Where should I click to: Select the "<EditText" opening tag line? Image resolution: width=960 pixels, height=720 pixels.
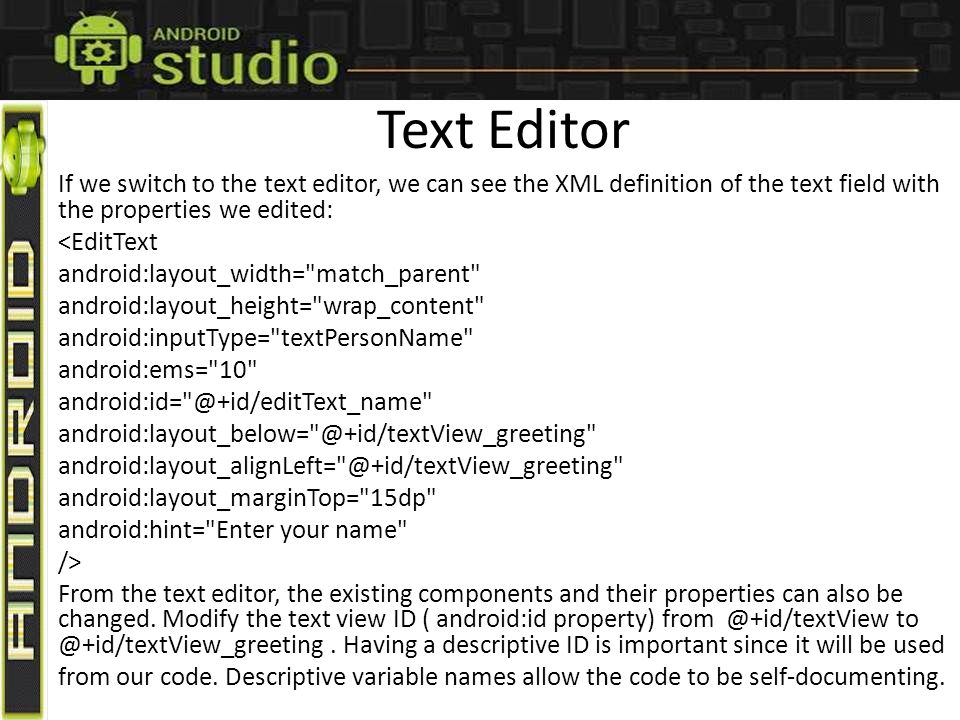pyautogui.click(x=108, y=242)
